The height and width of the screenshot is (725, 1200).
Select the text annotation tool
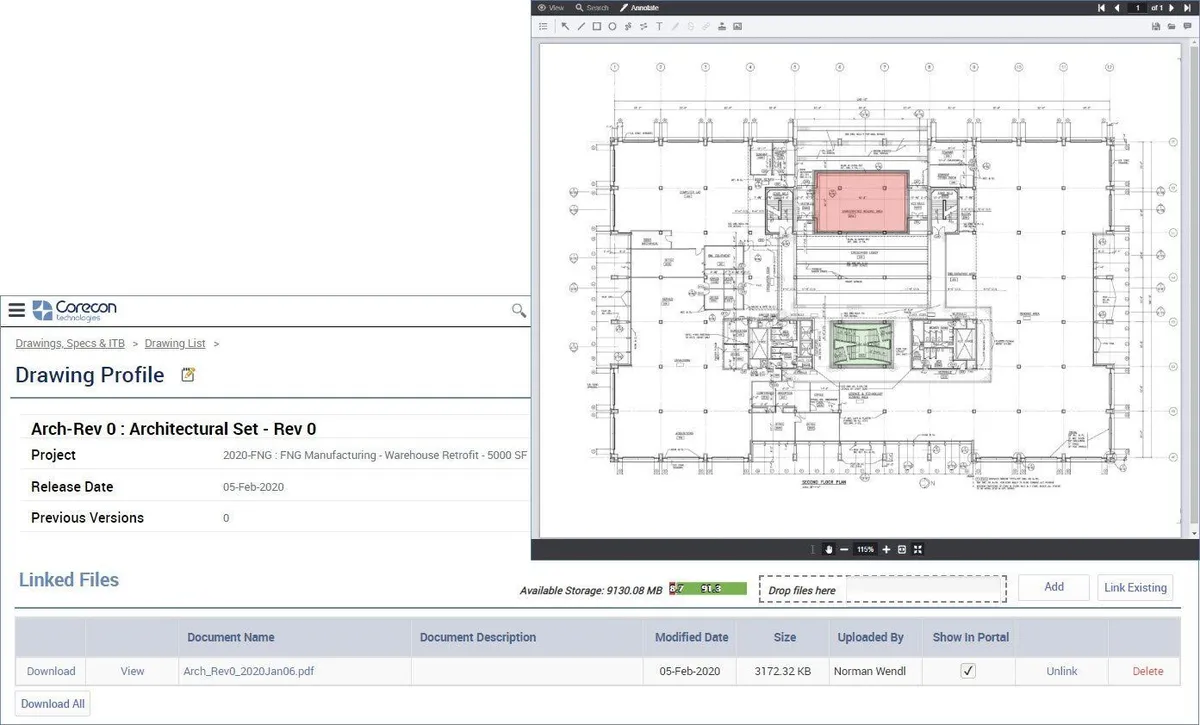[x=659, y=26]
